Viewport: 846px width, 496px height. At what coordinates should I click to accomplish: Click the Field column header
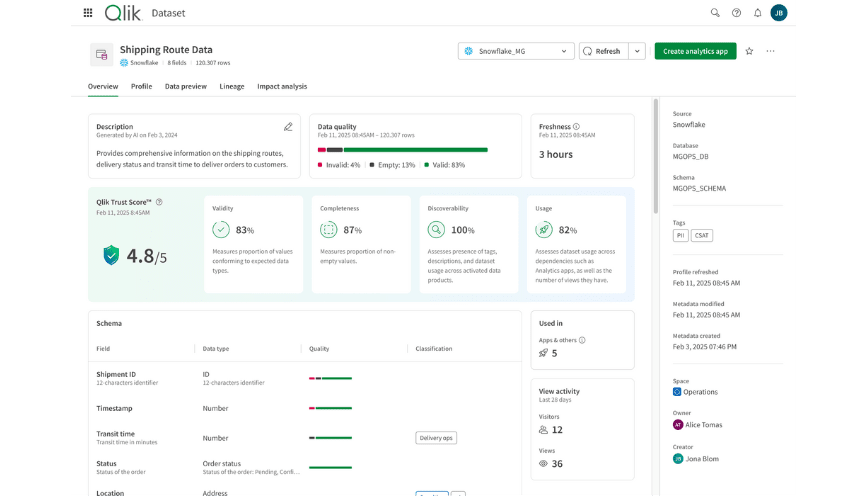[103, 349]
